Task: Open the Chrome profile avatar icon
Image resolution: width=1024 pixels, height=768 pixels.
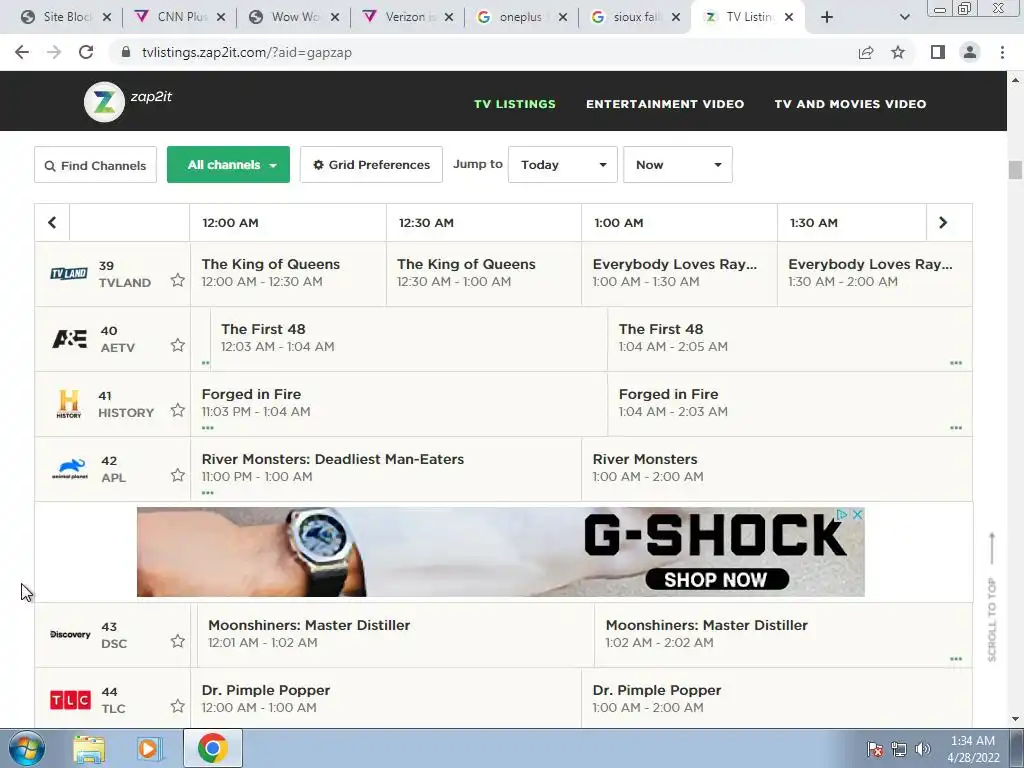Action: point(970,52)
